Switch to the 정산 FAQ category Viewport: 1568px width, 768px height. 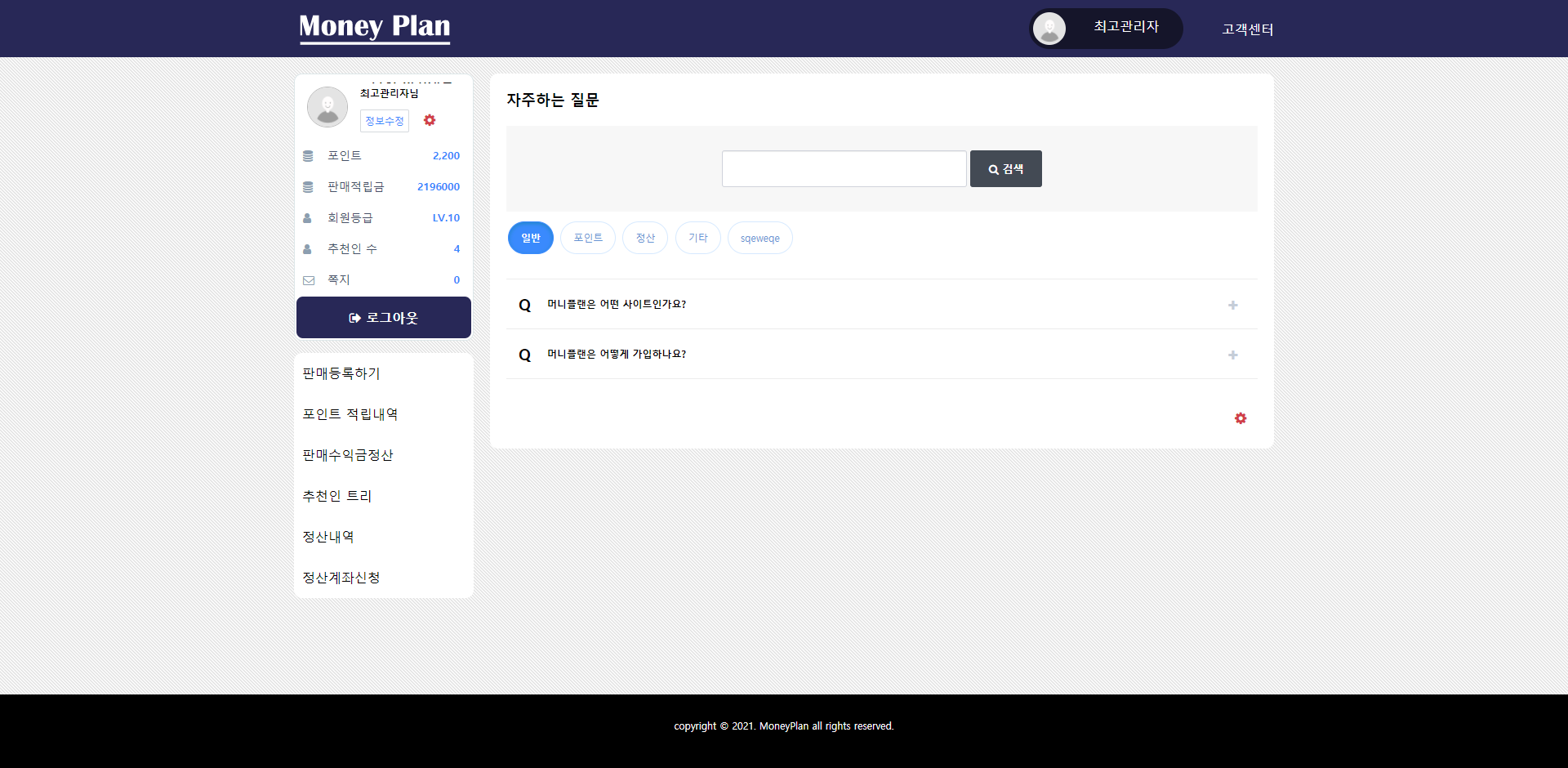(645, 238)
